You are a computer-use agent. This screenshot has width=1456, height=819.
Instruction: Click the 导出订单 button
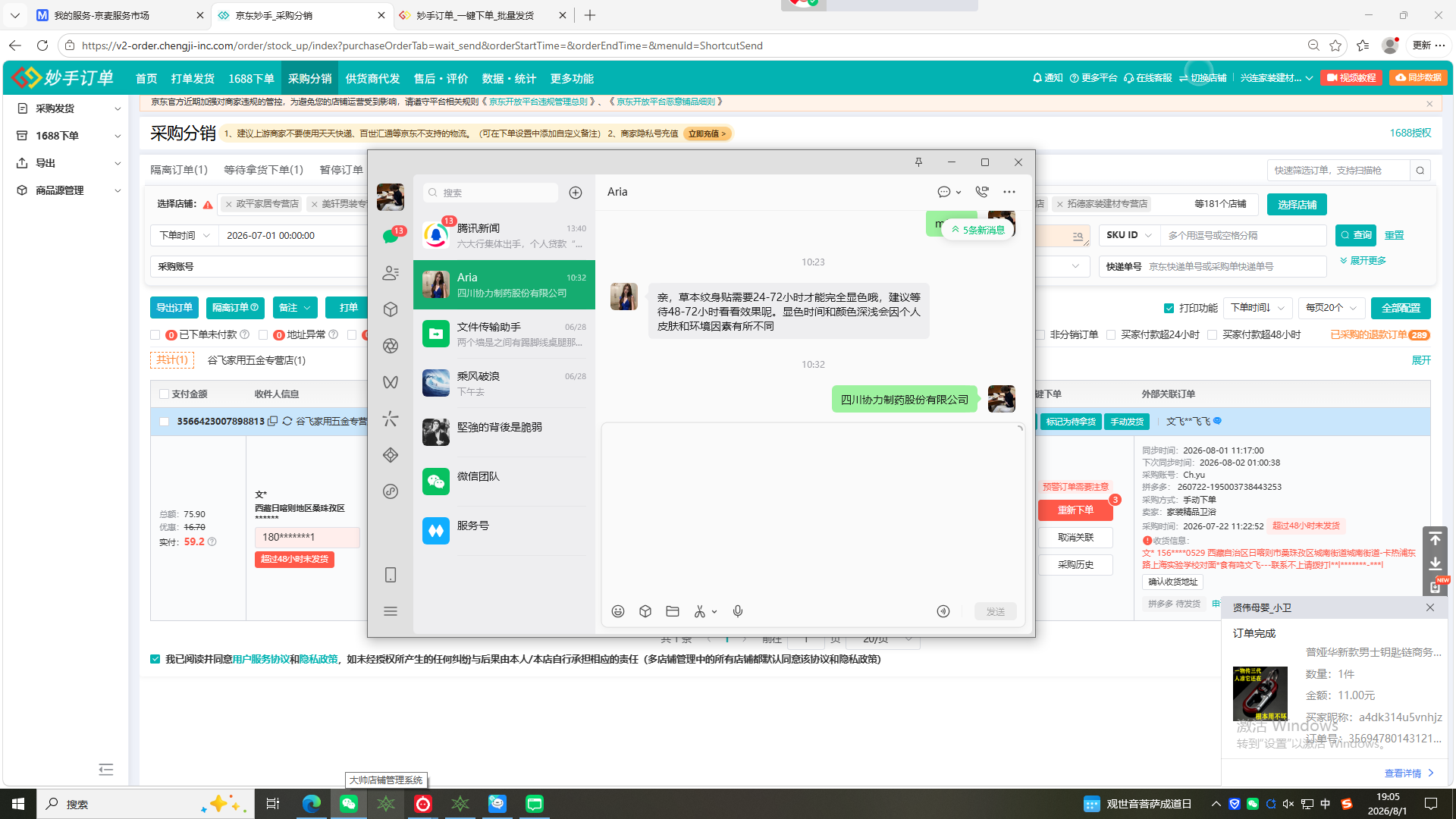(x=174, y=308)
